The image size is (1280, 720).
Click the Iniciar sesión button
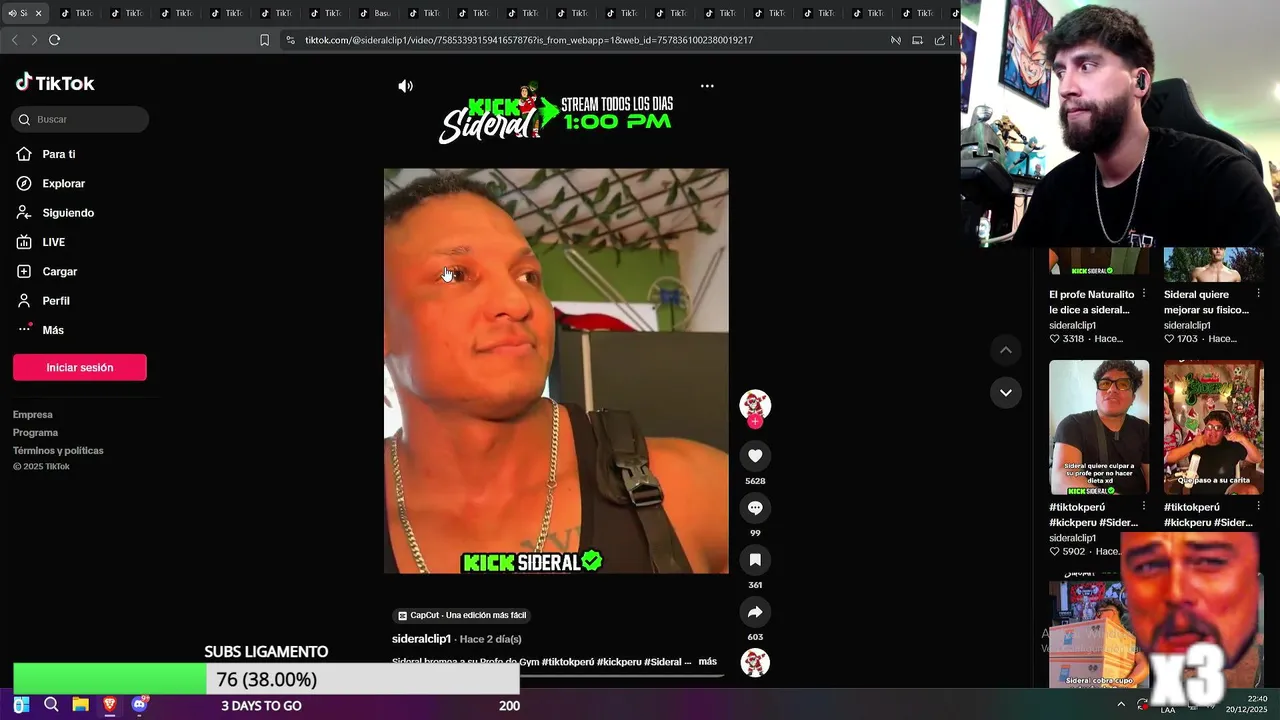[80, 367]
